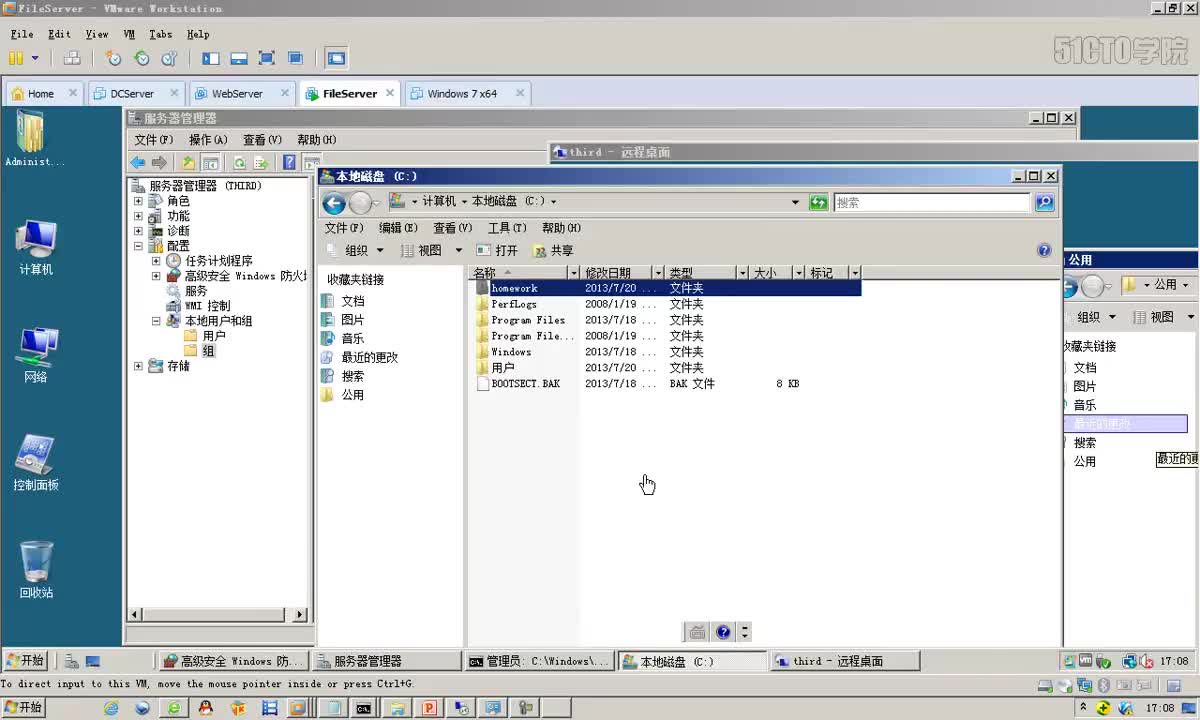Collapse 配置 node in server manager tree

[x=138, y=246]
